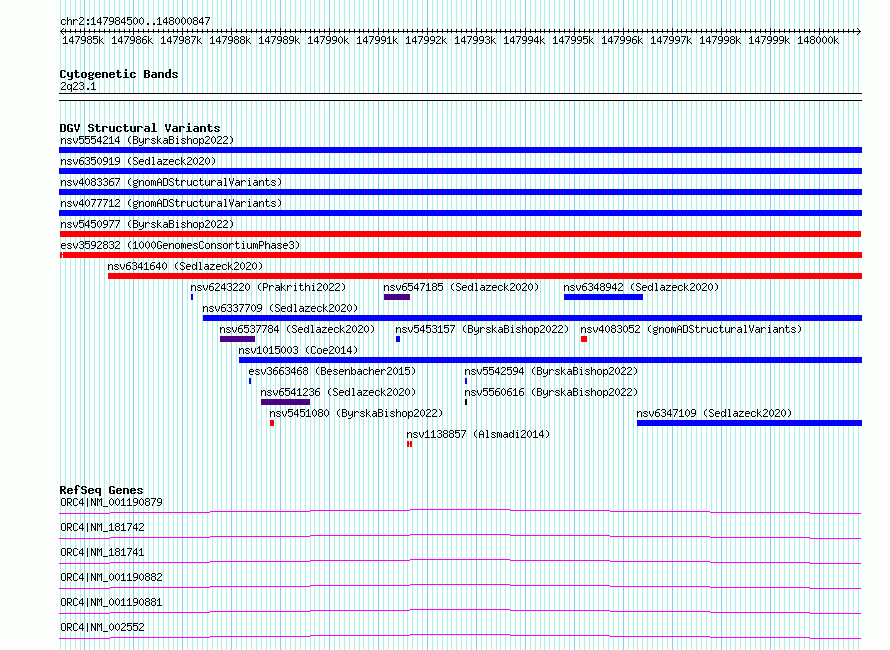Click nsv5451080 (ByrskaBishop2022) label

click(x=356, y=413)
